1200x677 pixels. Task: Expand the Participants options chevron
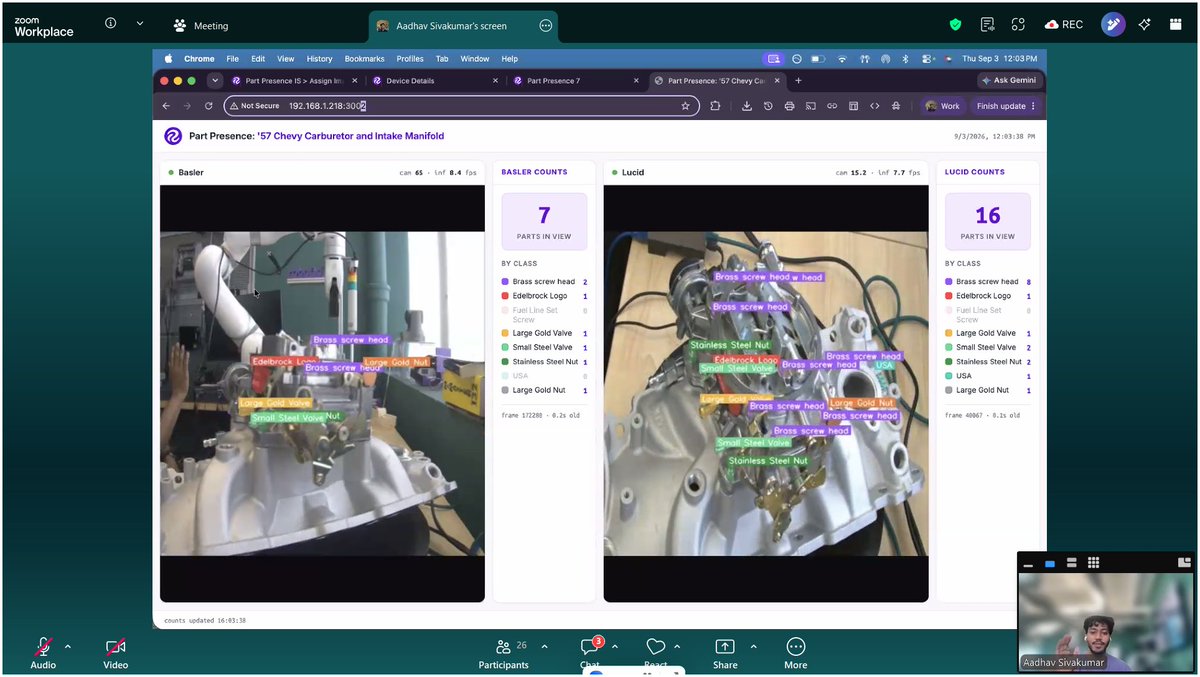[544, 647]
